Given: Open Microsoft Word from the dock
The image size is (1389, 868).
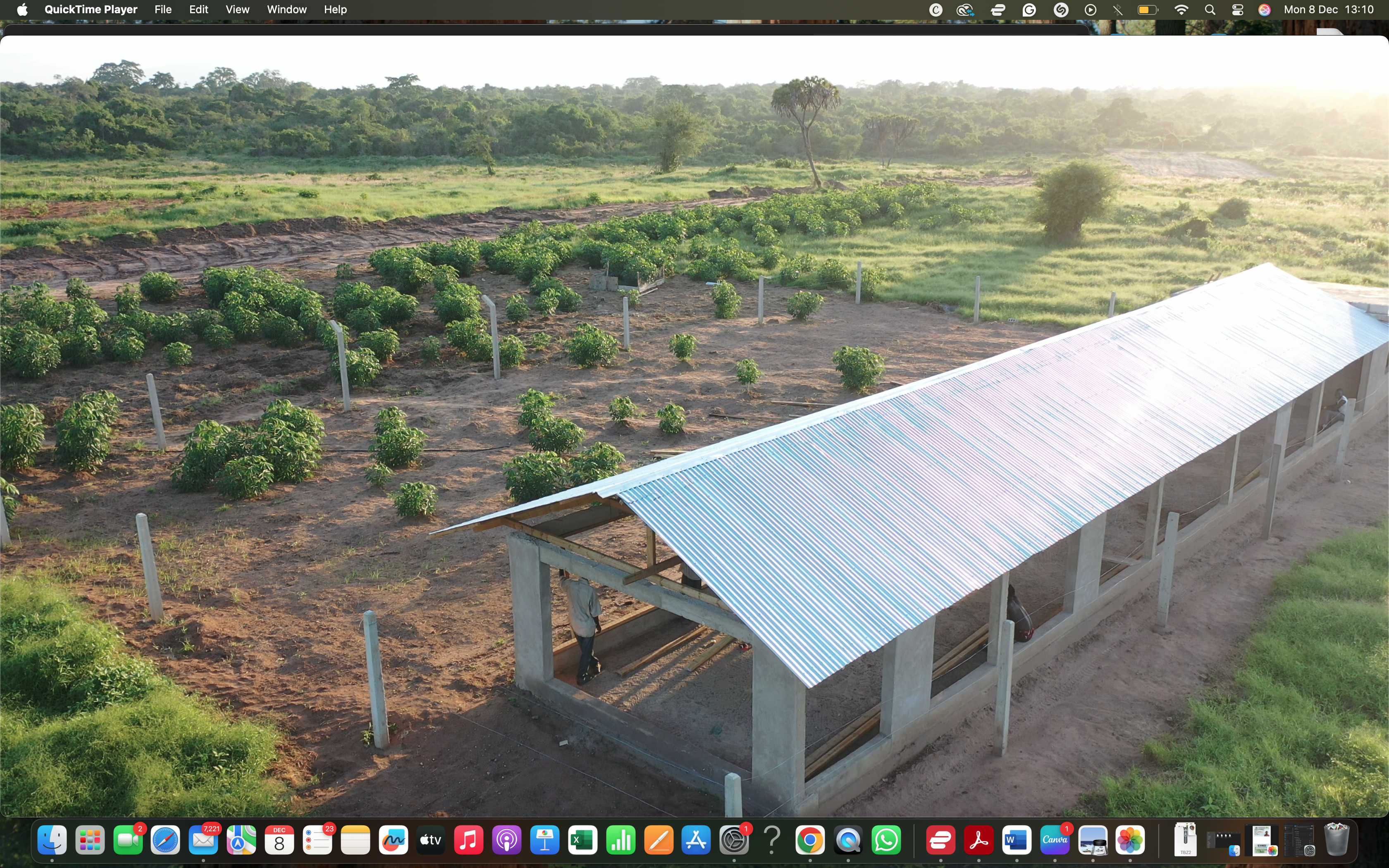Looking at the screenshot, I should 1017,840.
